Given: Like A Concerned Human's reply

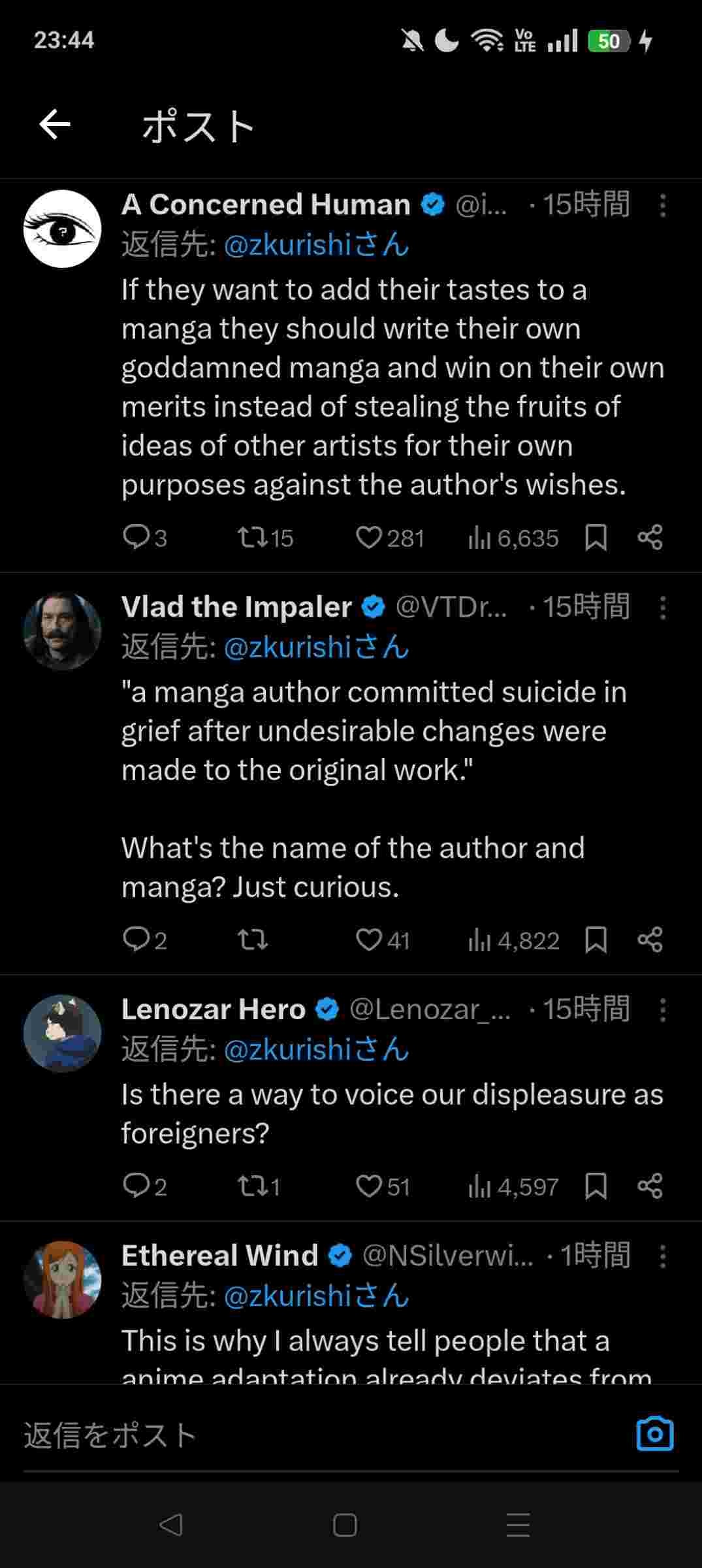Looking at the screenshot, I should pyautogui.click(x=369, y=538).
